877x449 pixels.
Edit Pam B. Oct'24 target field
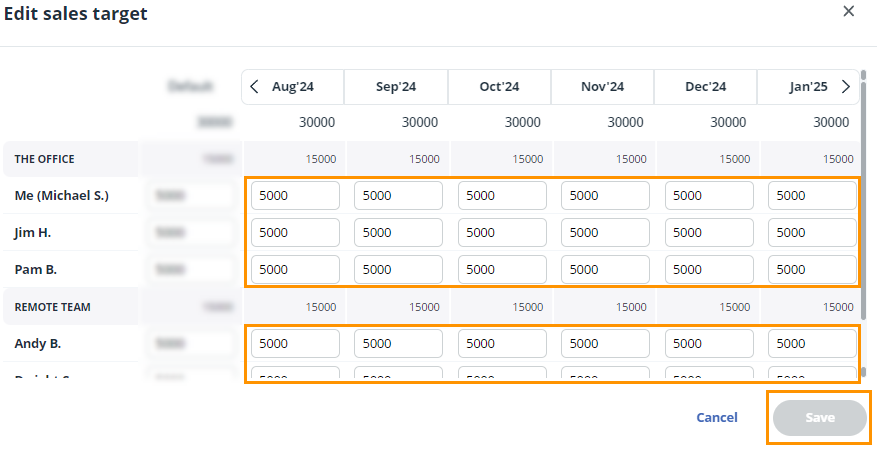[502, 270]
